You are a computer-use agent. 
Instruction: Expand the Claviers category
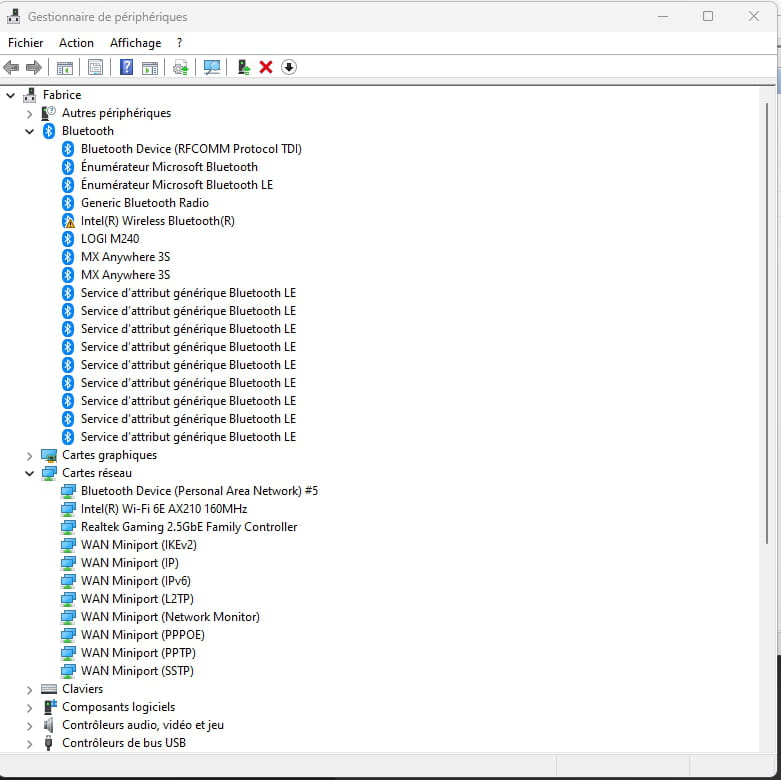click(29, 690)
